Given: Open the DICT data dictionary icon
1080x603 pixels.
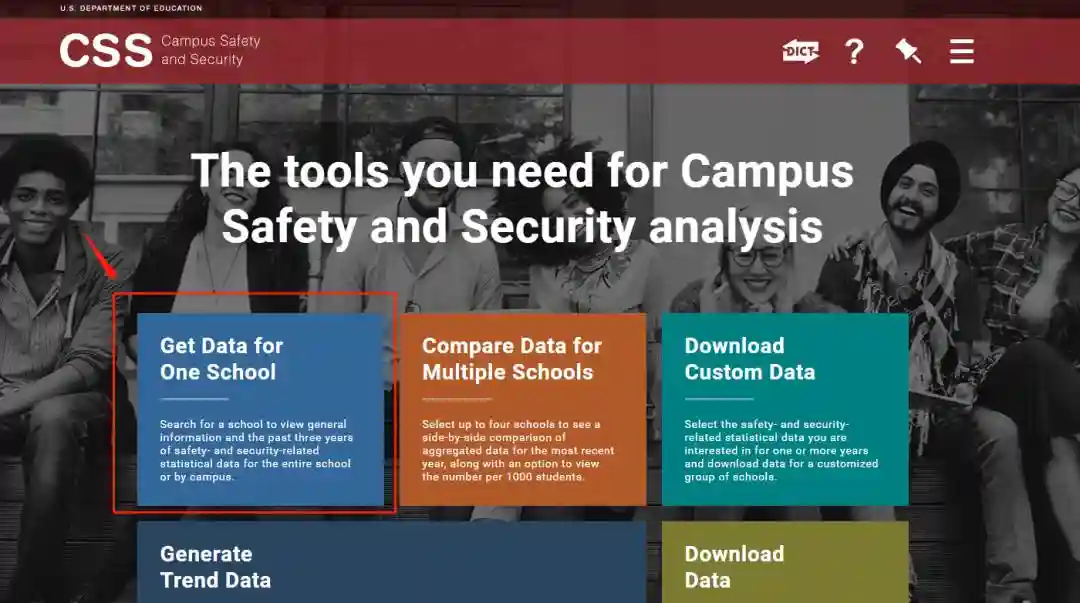Looking at the screenshot, I should (x=800, y=51).
